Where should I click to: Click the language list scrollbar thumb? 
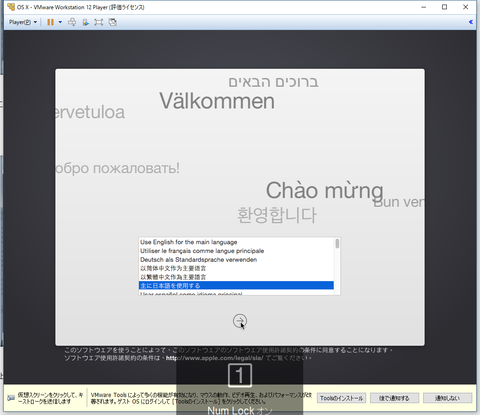pos(337,243)
